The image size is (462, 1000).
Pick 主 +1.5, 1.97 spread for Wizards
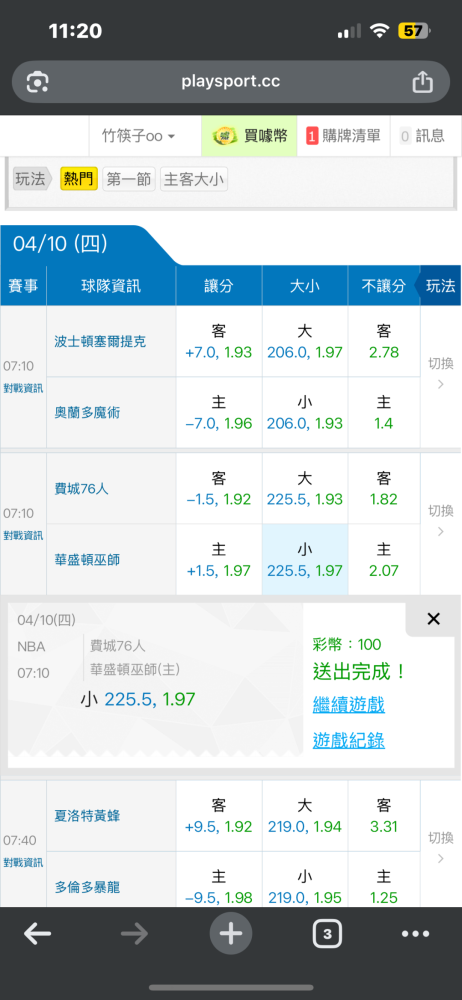click(219, 560)
